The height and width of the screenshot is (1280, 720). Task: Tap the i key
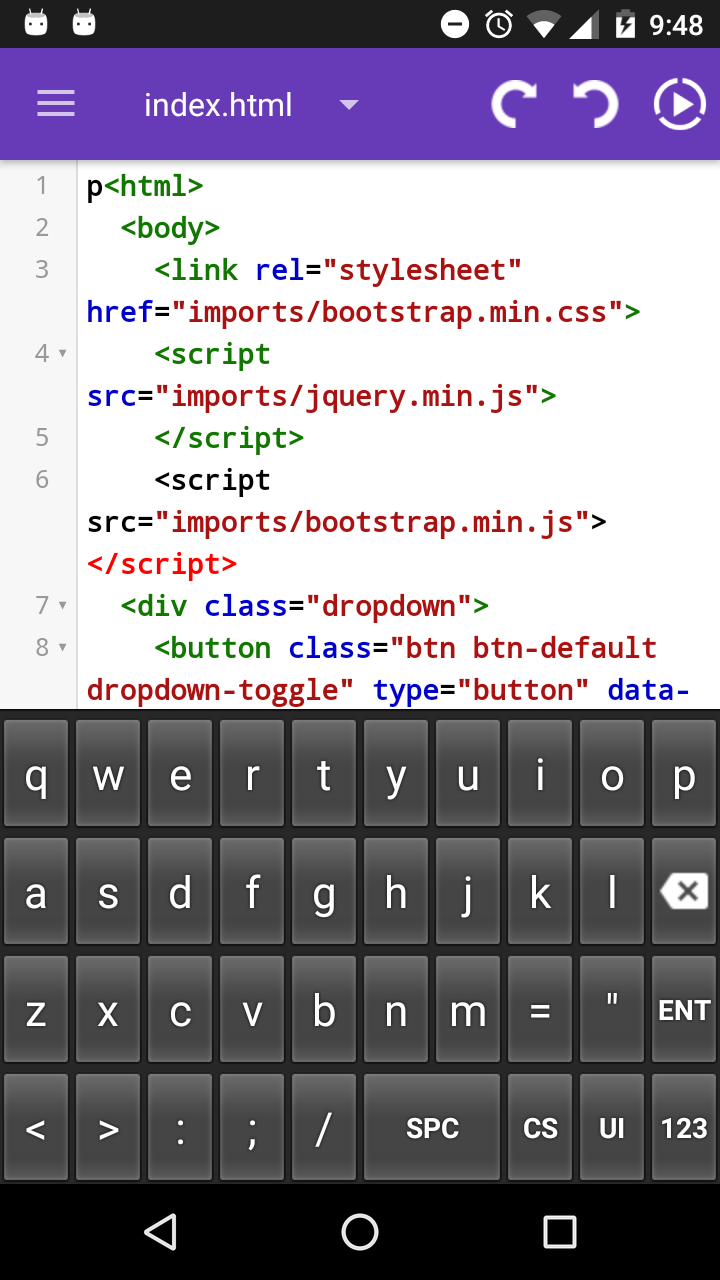click(x=540, y=773)
